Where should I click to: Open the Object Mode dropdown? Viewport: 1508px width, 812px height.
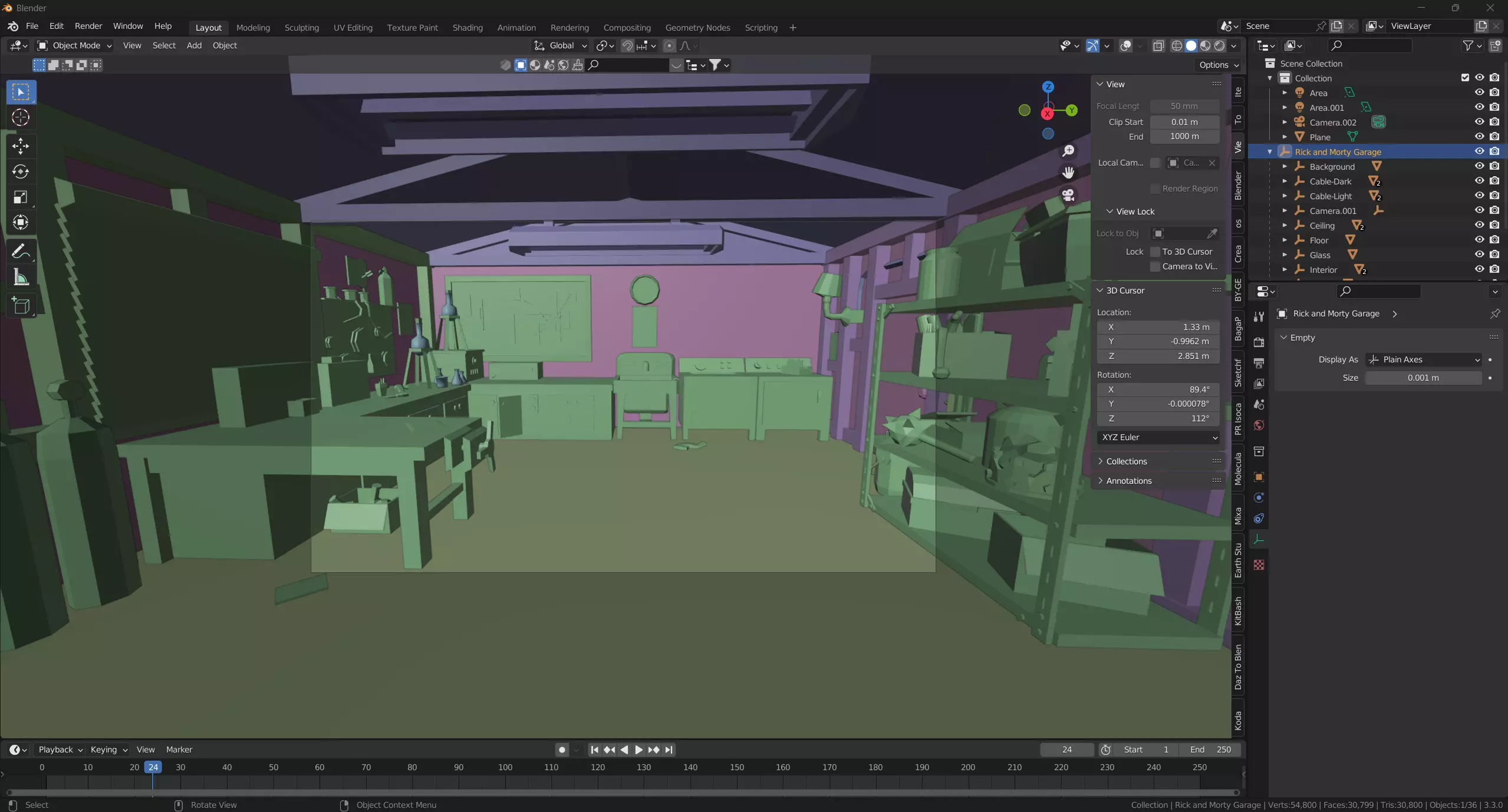74,45
